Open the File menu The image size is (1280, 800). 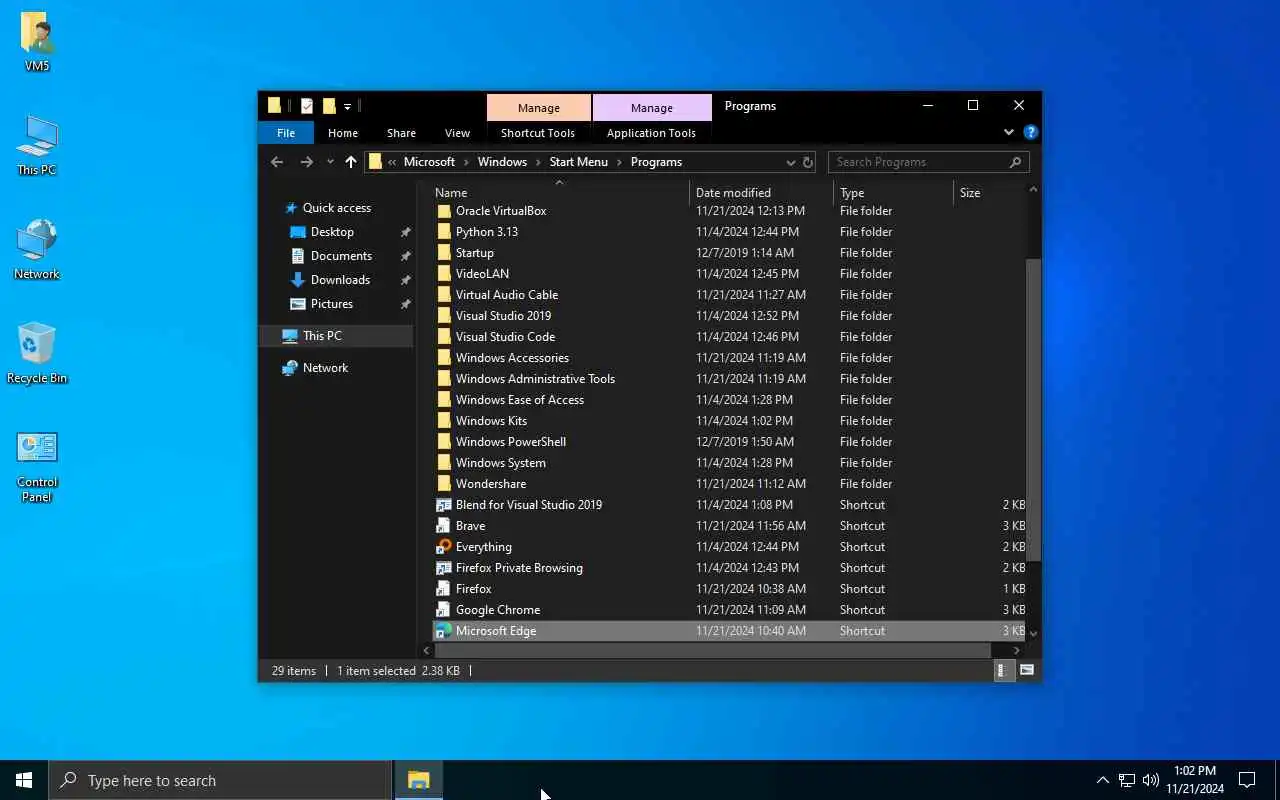286,133
